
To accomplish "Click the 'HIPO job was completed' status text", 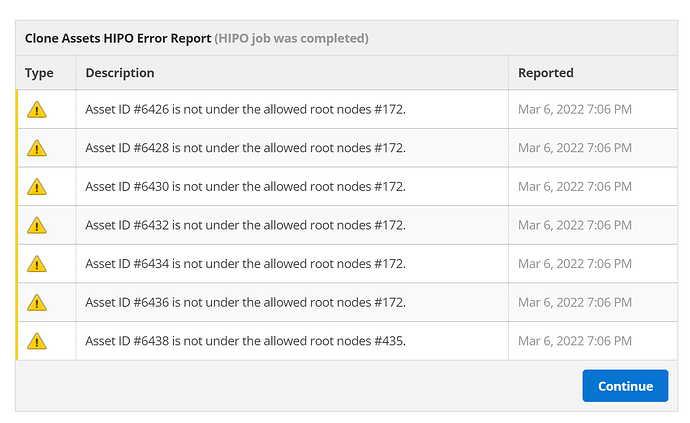I will [291, 38].
